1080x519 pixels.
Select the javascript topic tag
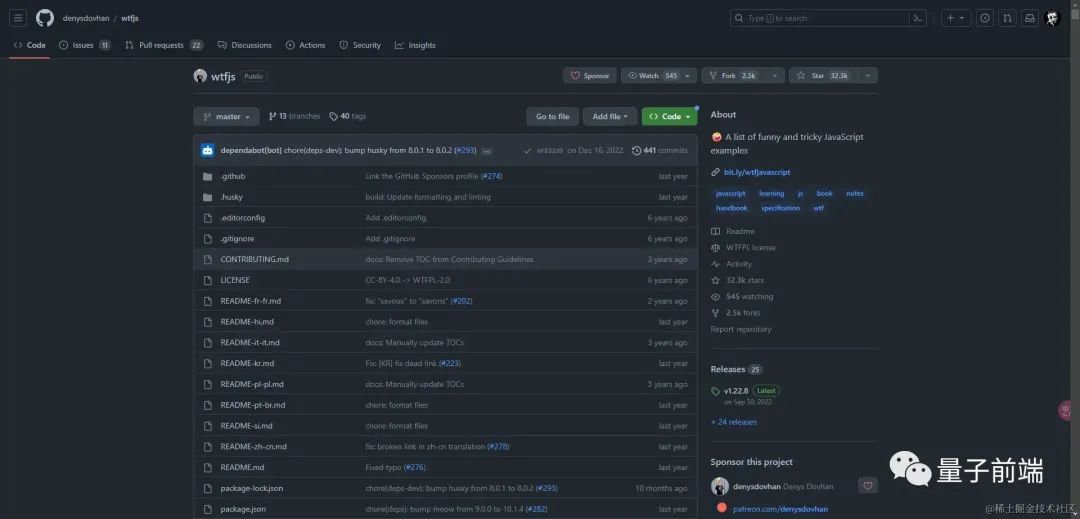(x=731, y=194)
